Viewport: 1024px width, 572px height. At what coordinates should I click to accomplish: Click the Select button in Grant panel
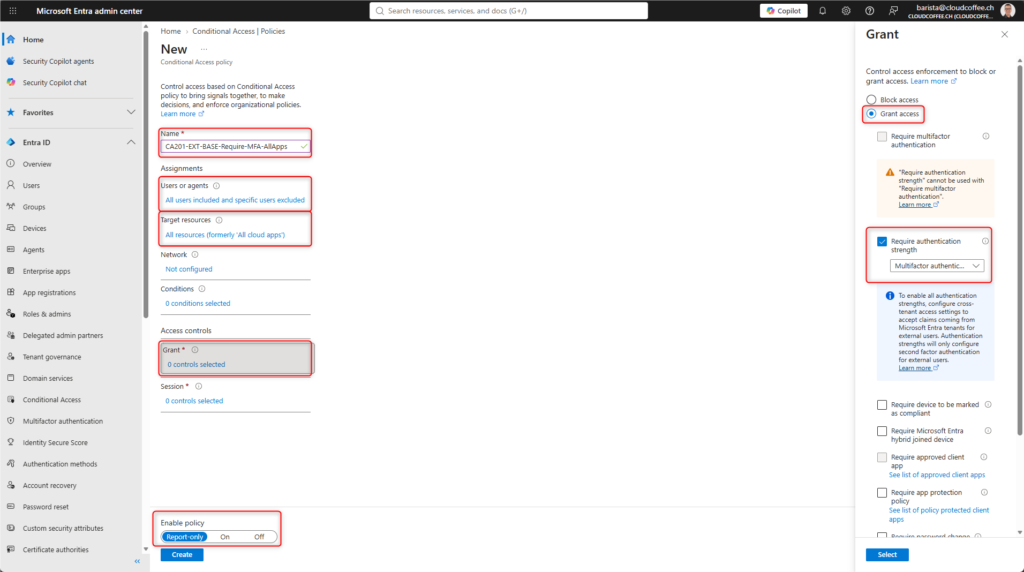(887, 554)
